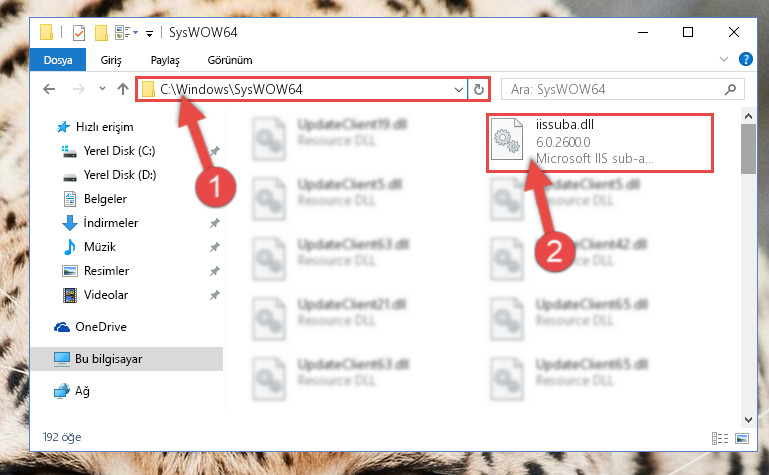Screen dimensions: 769x475
Task: Expand the address bar history dropdown
Action: tap(459, 90)
